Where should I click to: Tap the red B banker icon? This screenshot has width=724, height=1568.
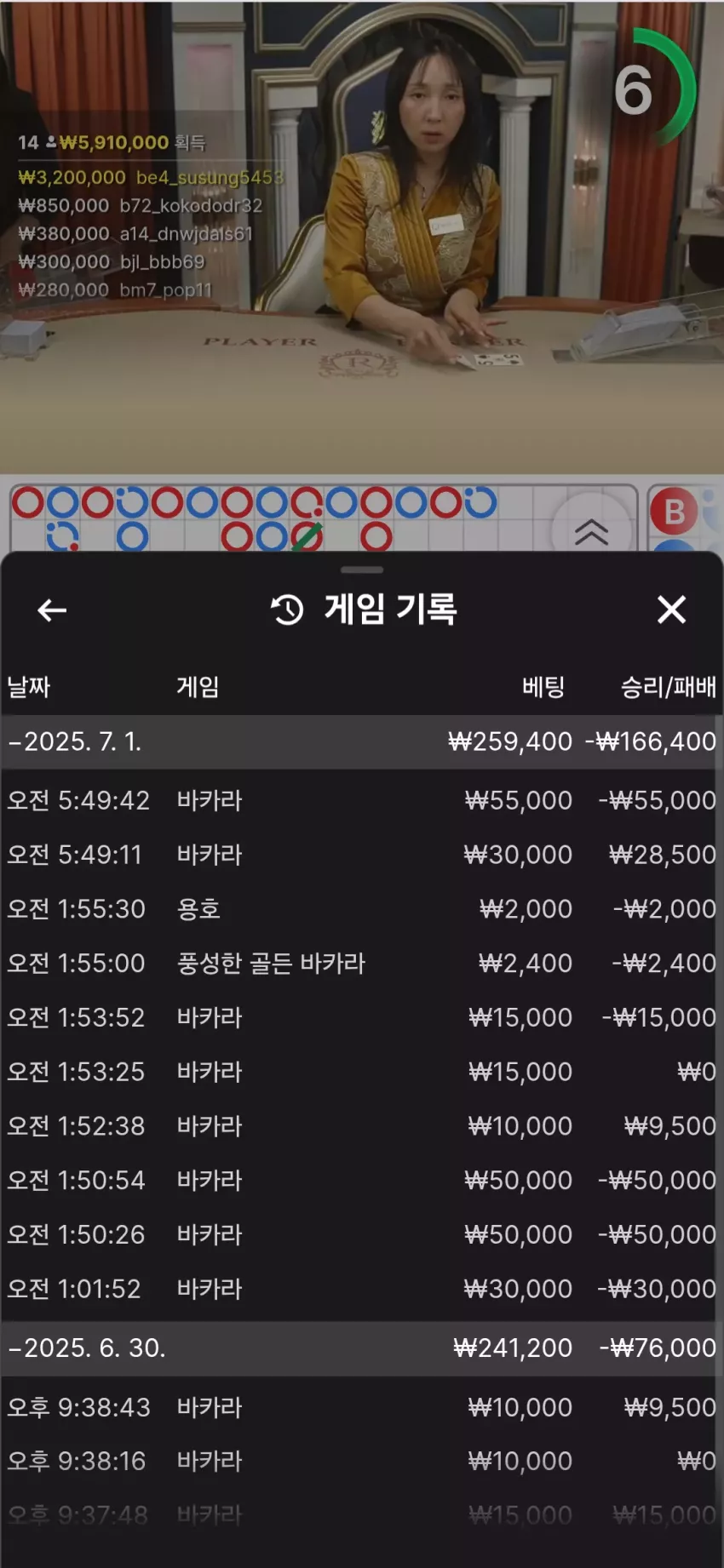click(674, 511)
